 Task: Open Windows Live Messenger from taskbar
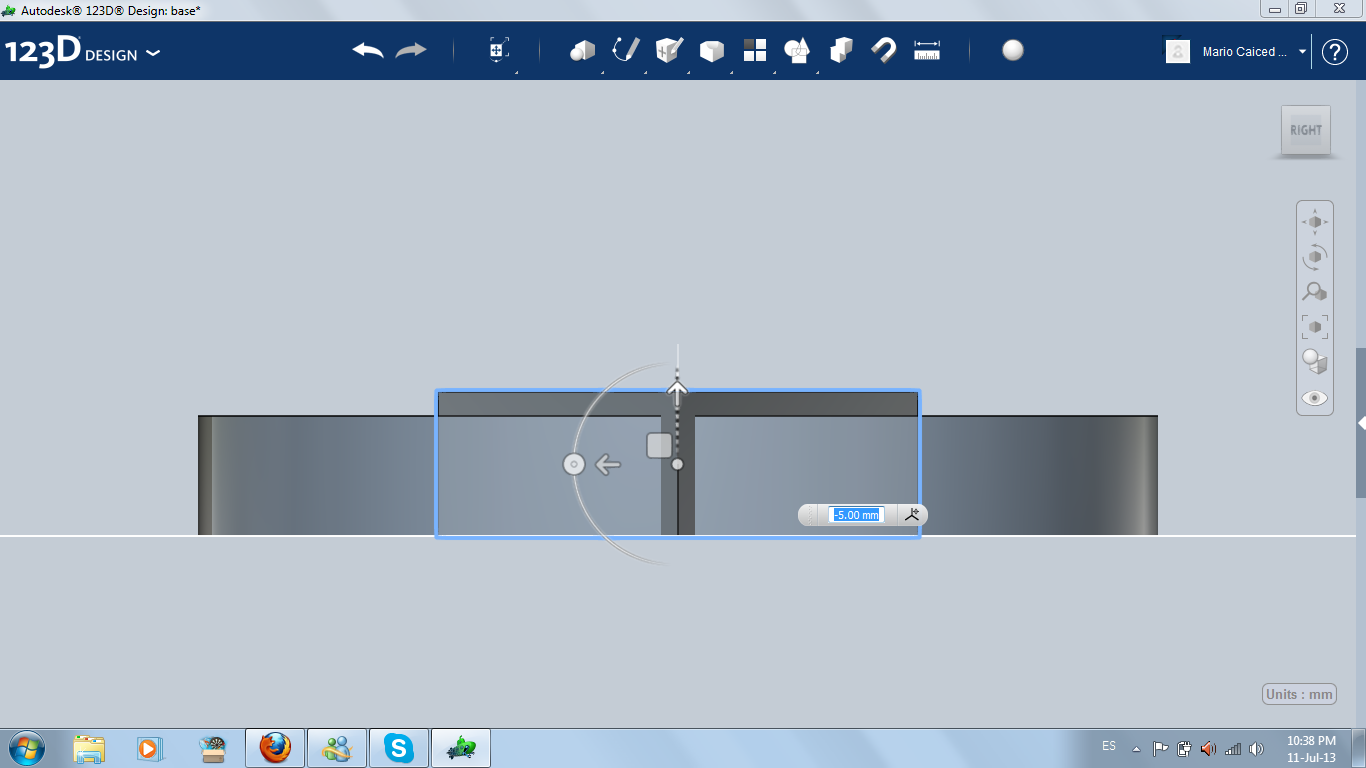[x=337, y=748]
